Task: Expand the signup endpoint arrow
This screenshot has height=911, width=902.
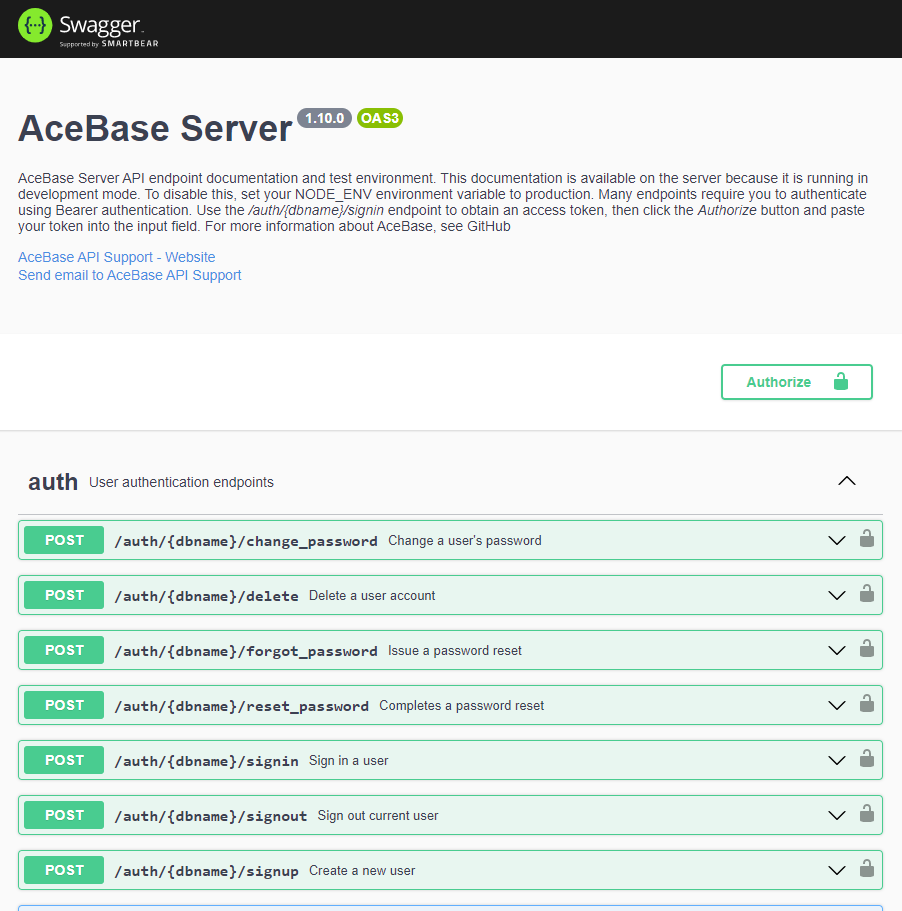Action: pos(836,870)
